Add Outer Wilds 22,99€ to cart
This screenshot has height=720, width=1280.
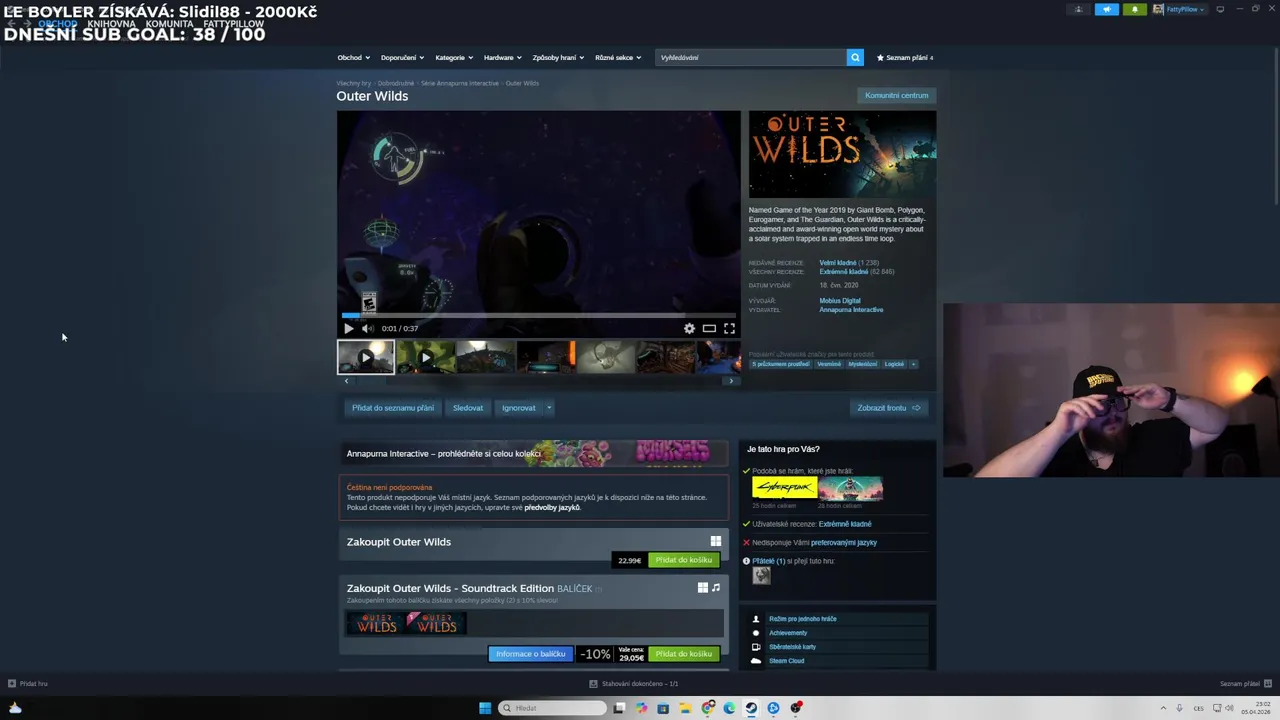coord(684,560)
